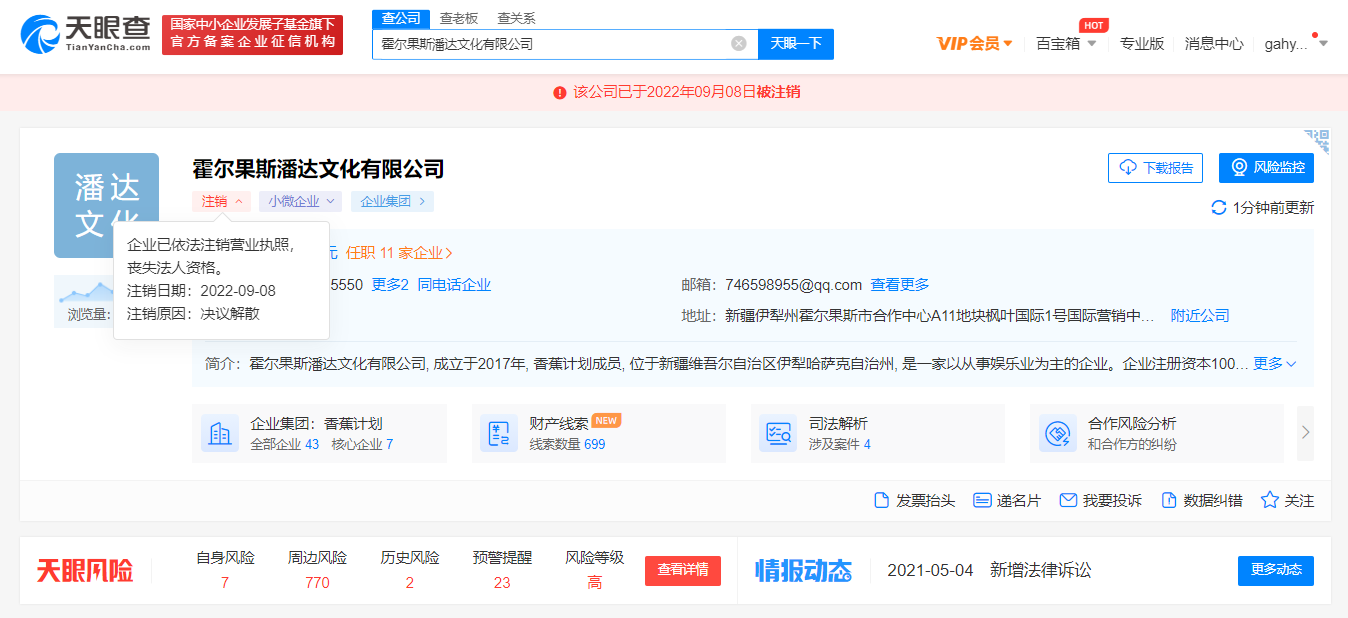
Task: Open the QR code corner icon
Action: 1317,141
